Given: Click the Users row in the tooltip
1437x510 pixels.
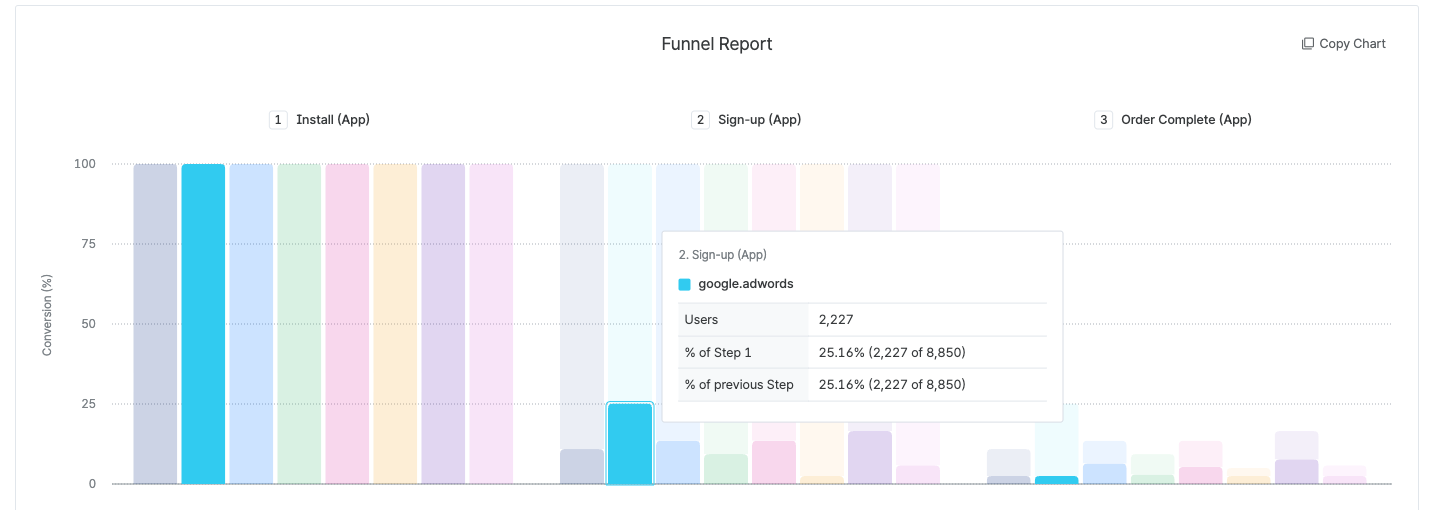Looking at the screenshot, I should [x=862, y=320].
